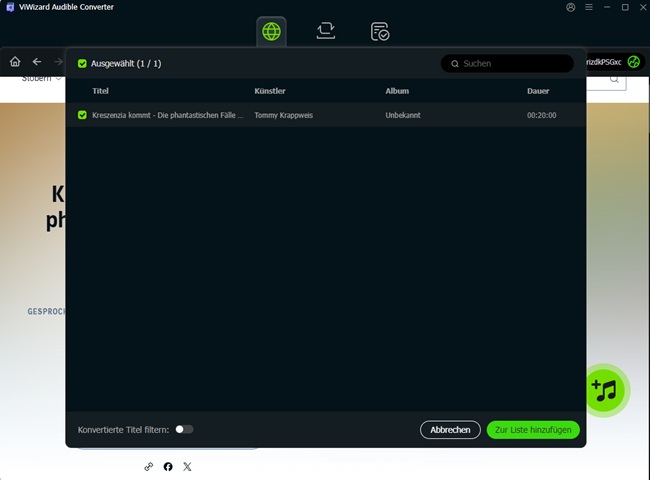Click the Unbekannt album cell
Viewport: 650px width, 480px height.
[x=403, y=115]
